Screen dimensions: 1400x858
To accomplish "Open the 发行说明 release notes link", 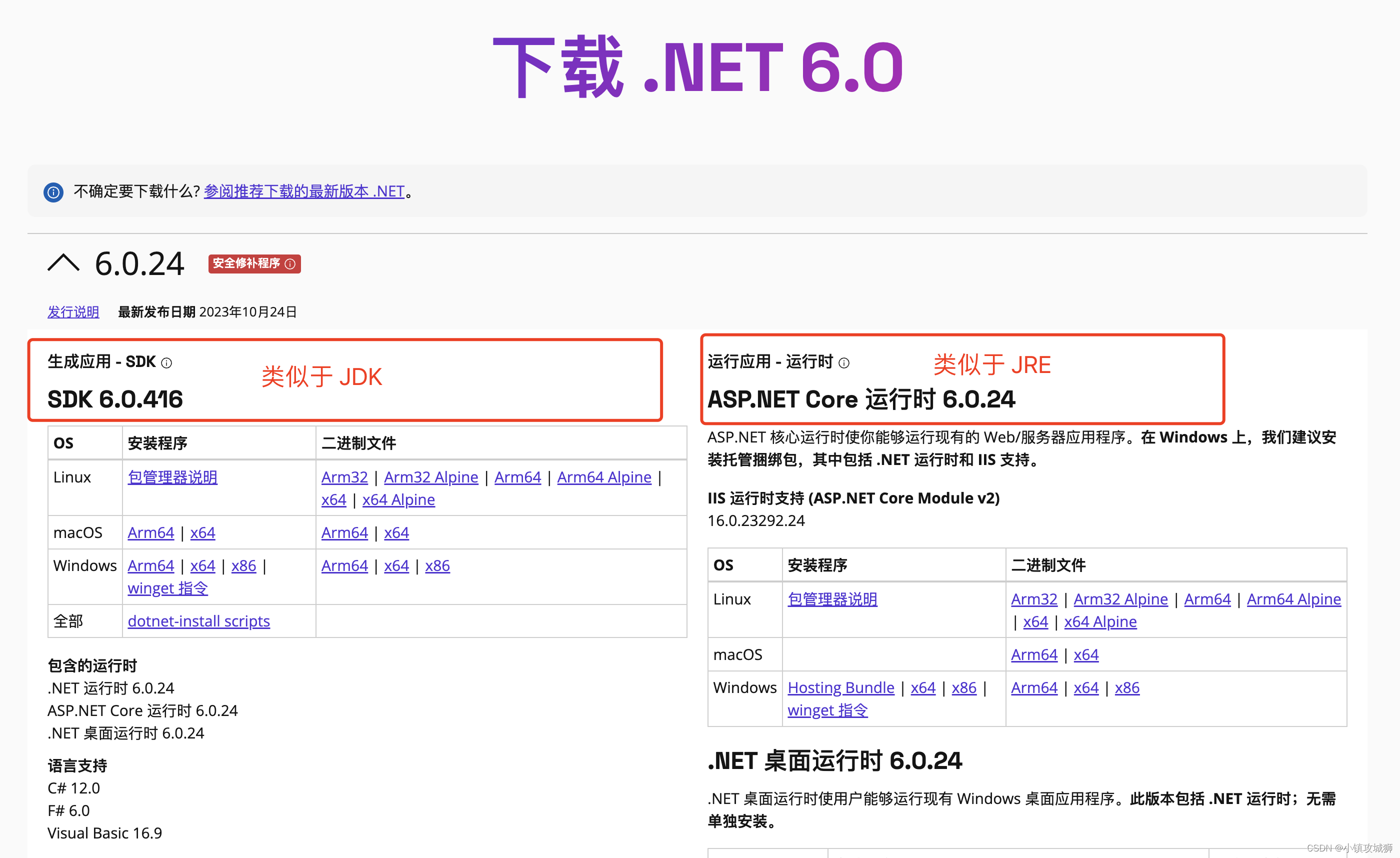I will (72, 312).
